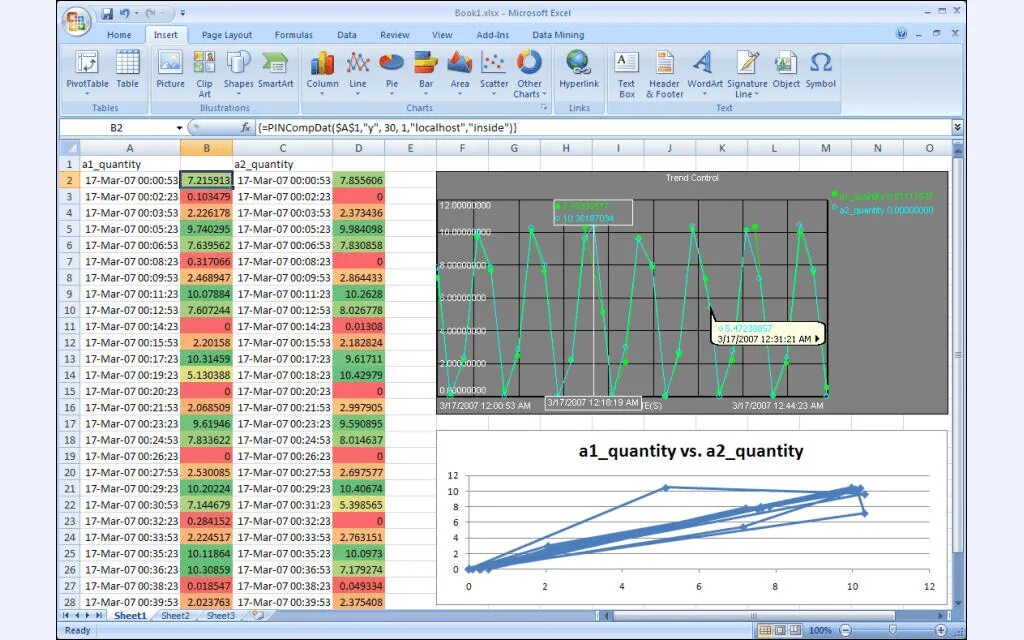Click the Office button logo

[x=76, y=21]
